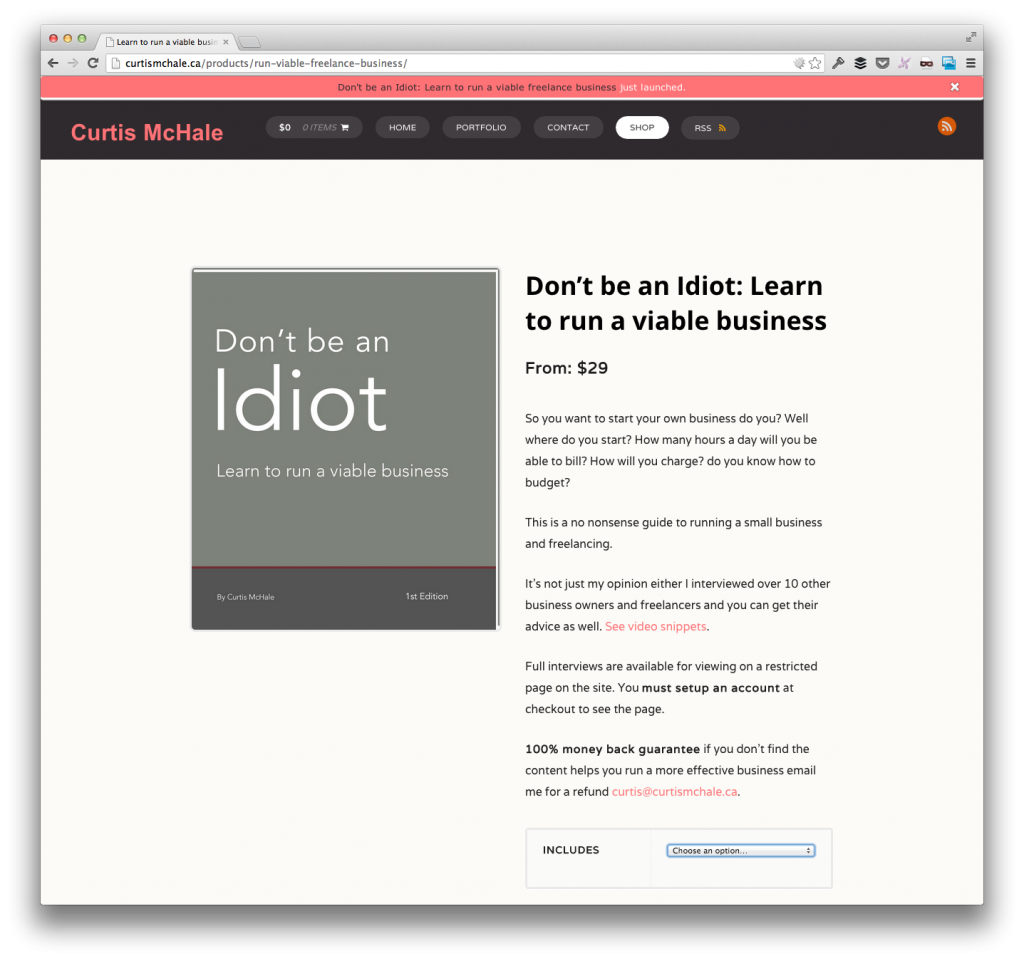This screenshot has height=961, width=1024.
Task: Click the 'just launched.' banner text
Action: point(652,87)
